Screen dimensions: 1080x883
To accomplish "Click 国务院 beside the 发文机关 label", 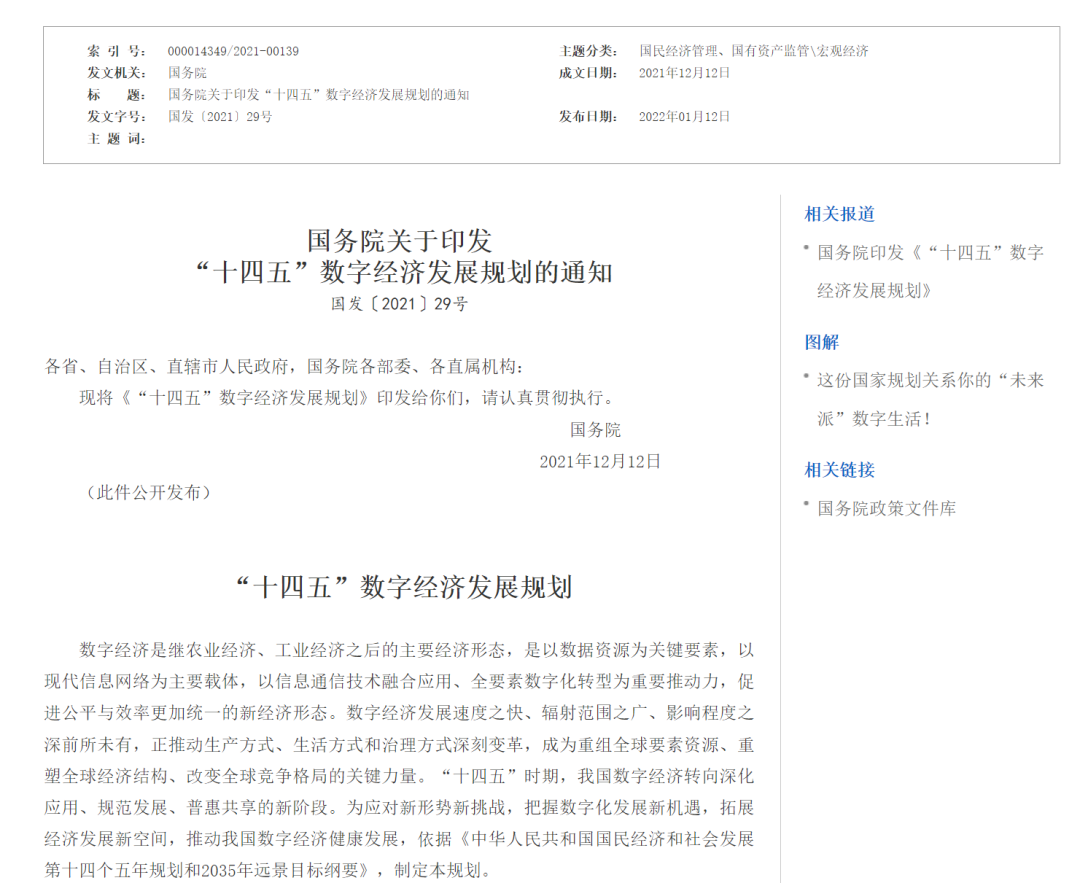I will [x=187, y=73].
